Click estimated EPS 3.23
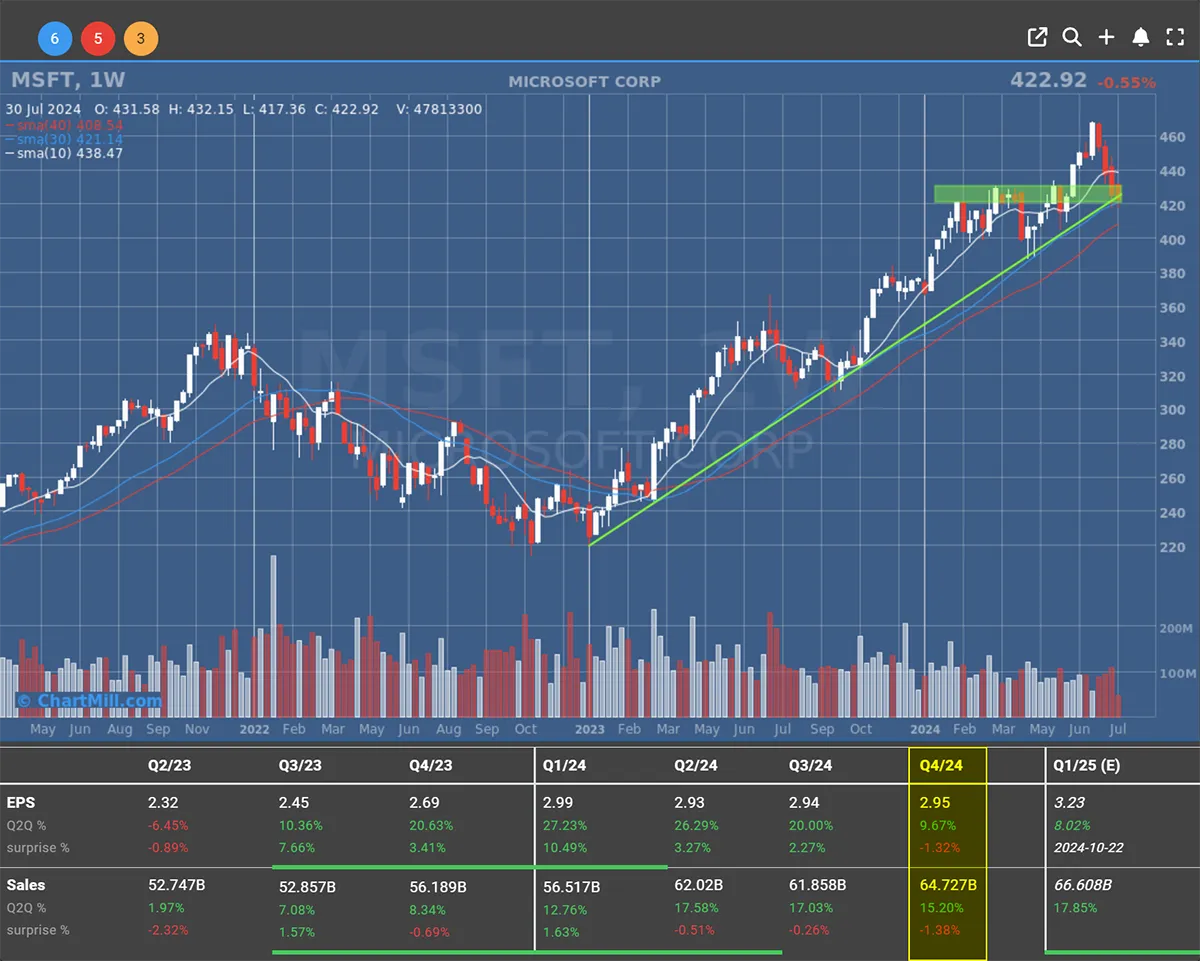This screenshot has width=1200, height=961. pos(1070,803)
